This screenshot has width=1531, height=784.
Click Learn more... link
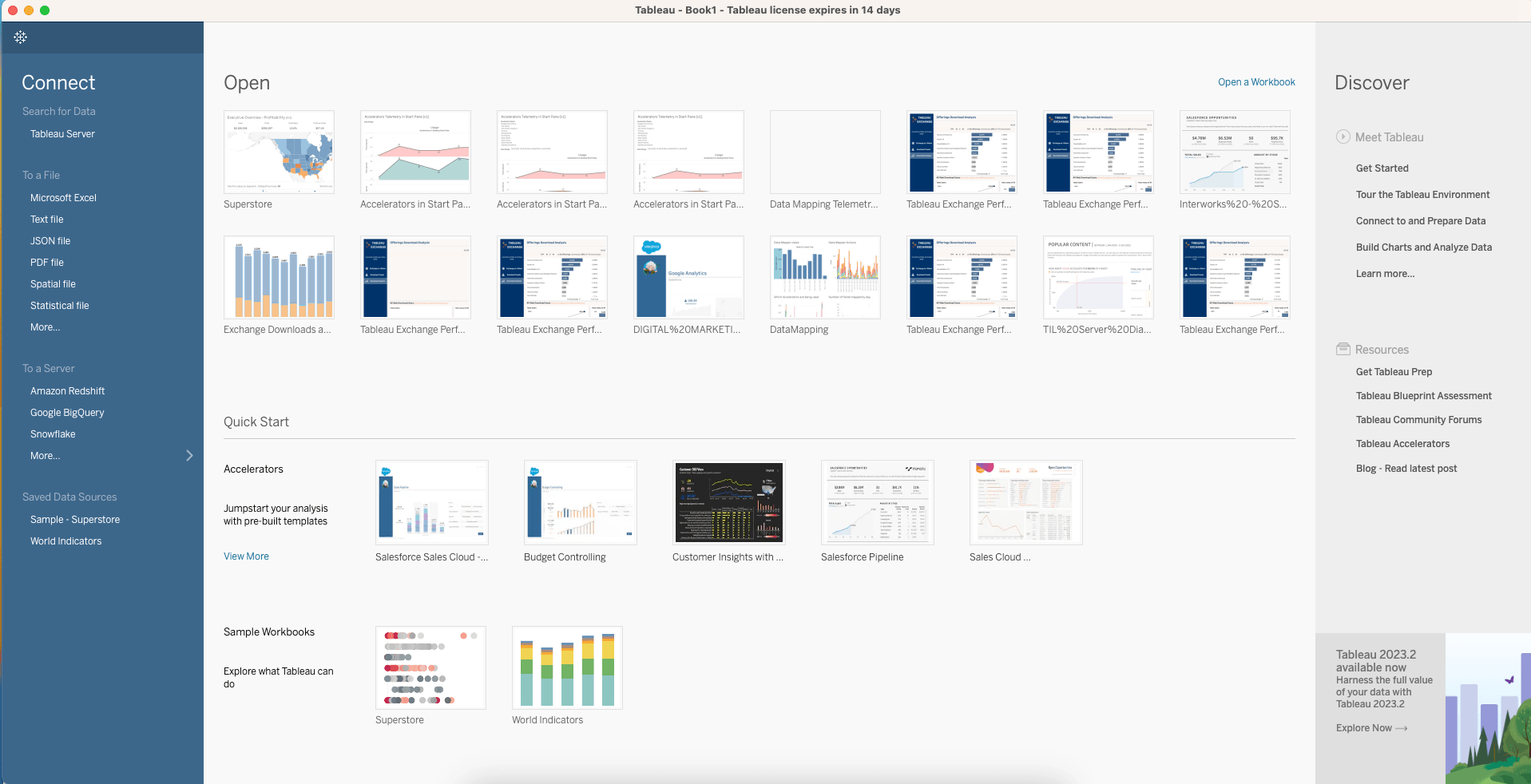pos(1385,273)
